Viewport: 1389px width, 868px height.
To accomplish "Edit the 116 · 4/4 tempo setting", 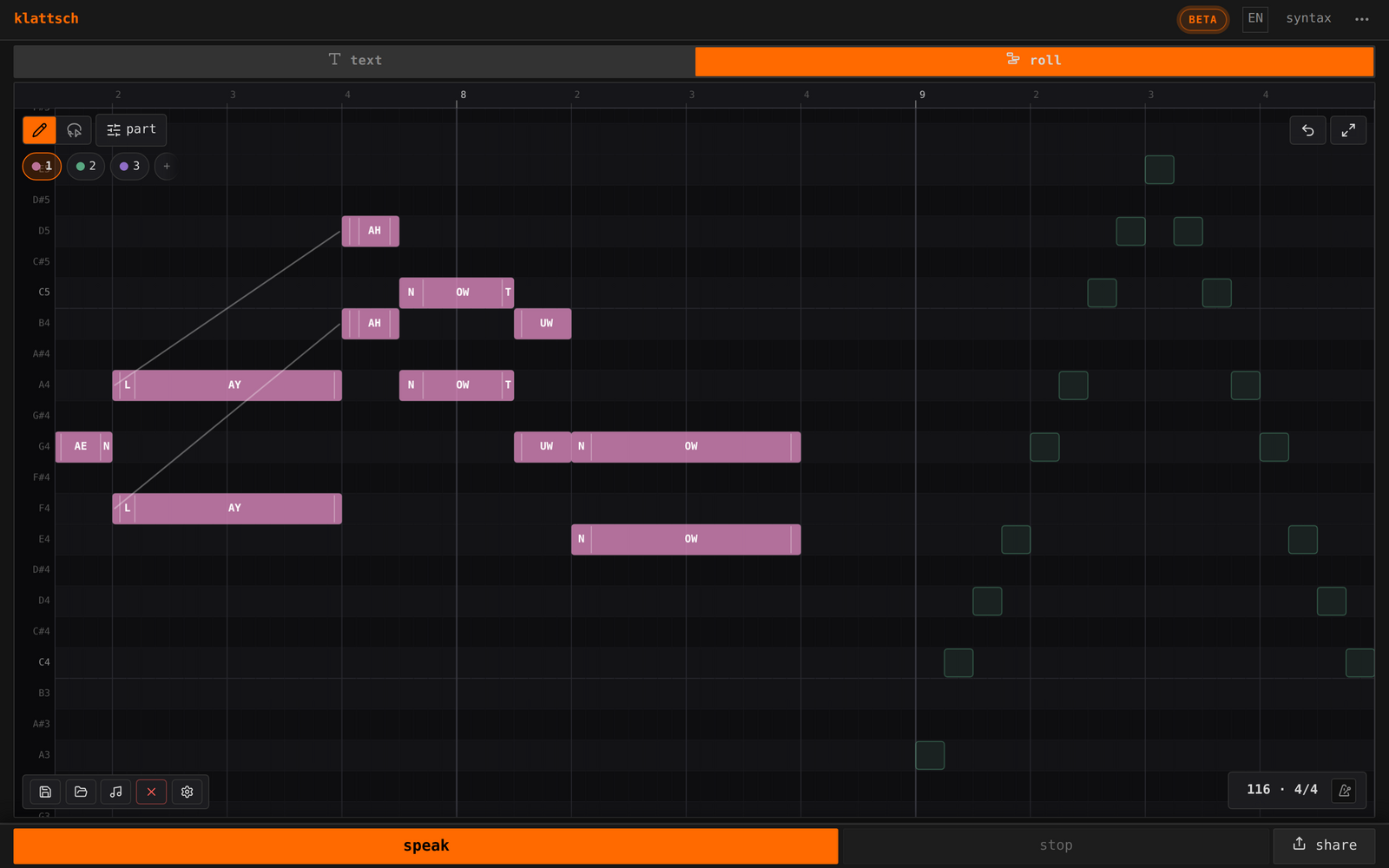I will coord(1281,790).
